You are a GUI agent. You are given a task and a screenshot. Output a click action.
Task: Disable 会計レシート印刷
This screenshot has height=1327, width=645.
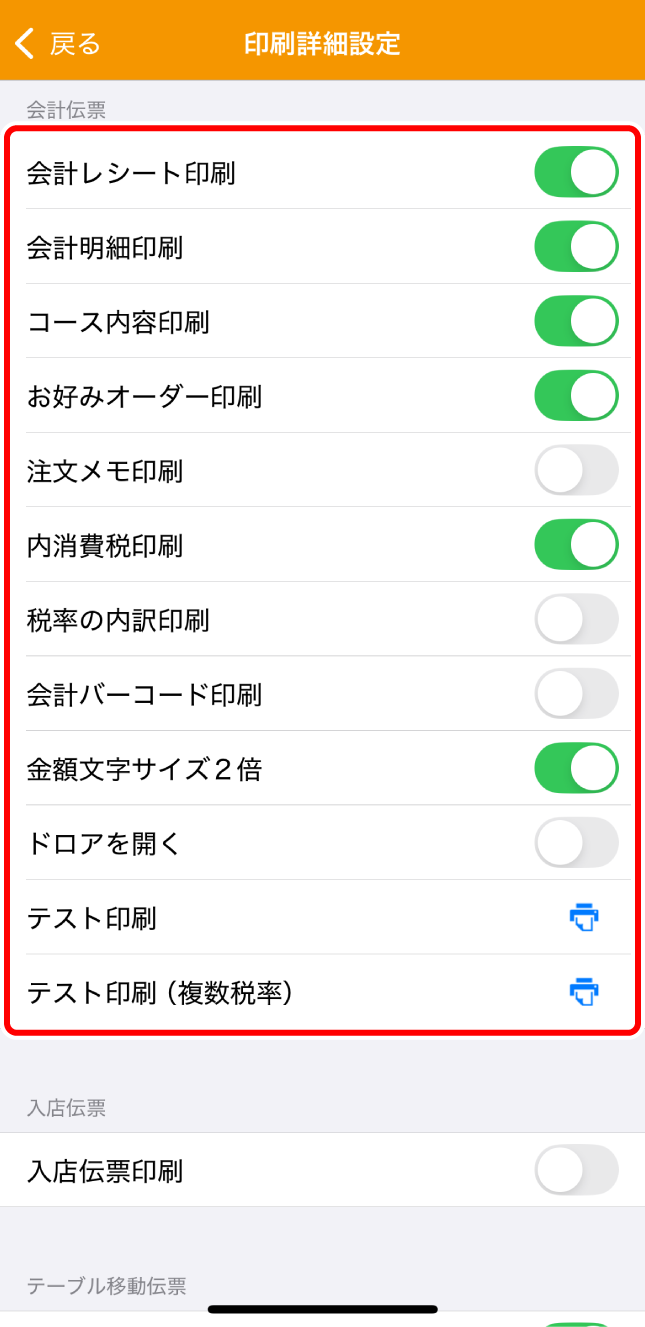pyautogui.click(x=576, y=171)
